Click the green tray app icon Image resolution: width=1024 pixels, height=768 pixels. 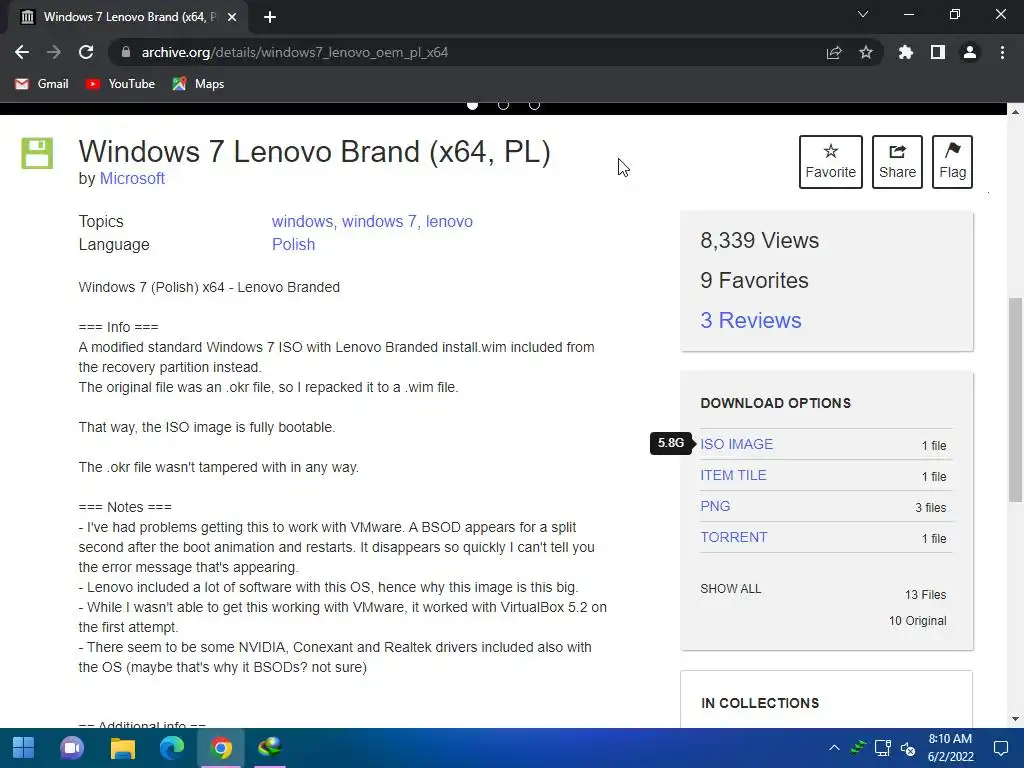pyautogui.click(x=858, y=748)
